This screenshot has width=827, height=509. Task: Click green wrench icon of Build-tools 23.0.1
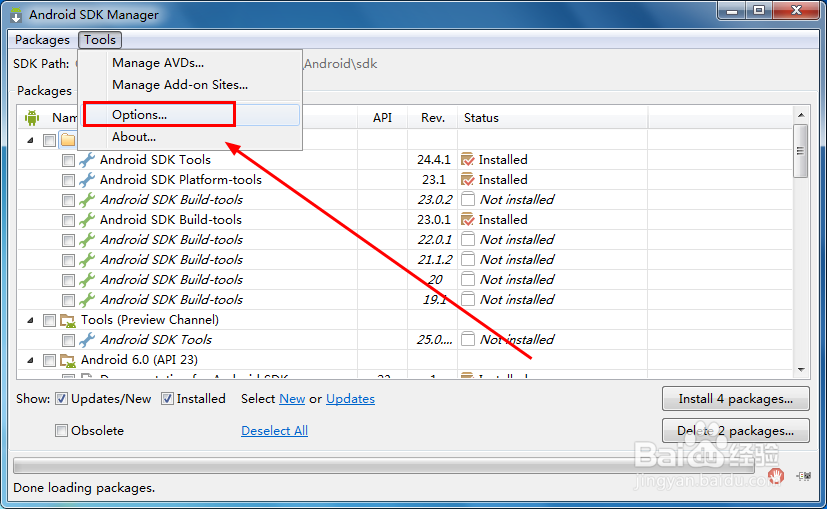(87, 220)
